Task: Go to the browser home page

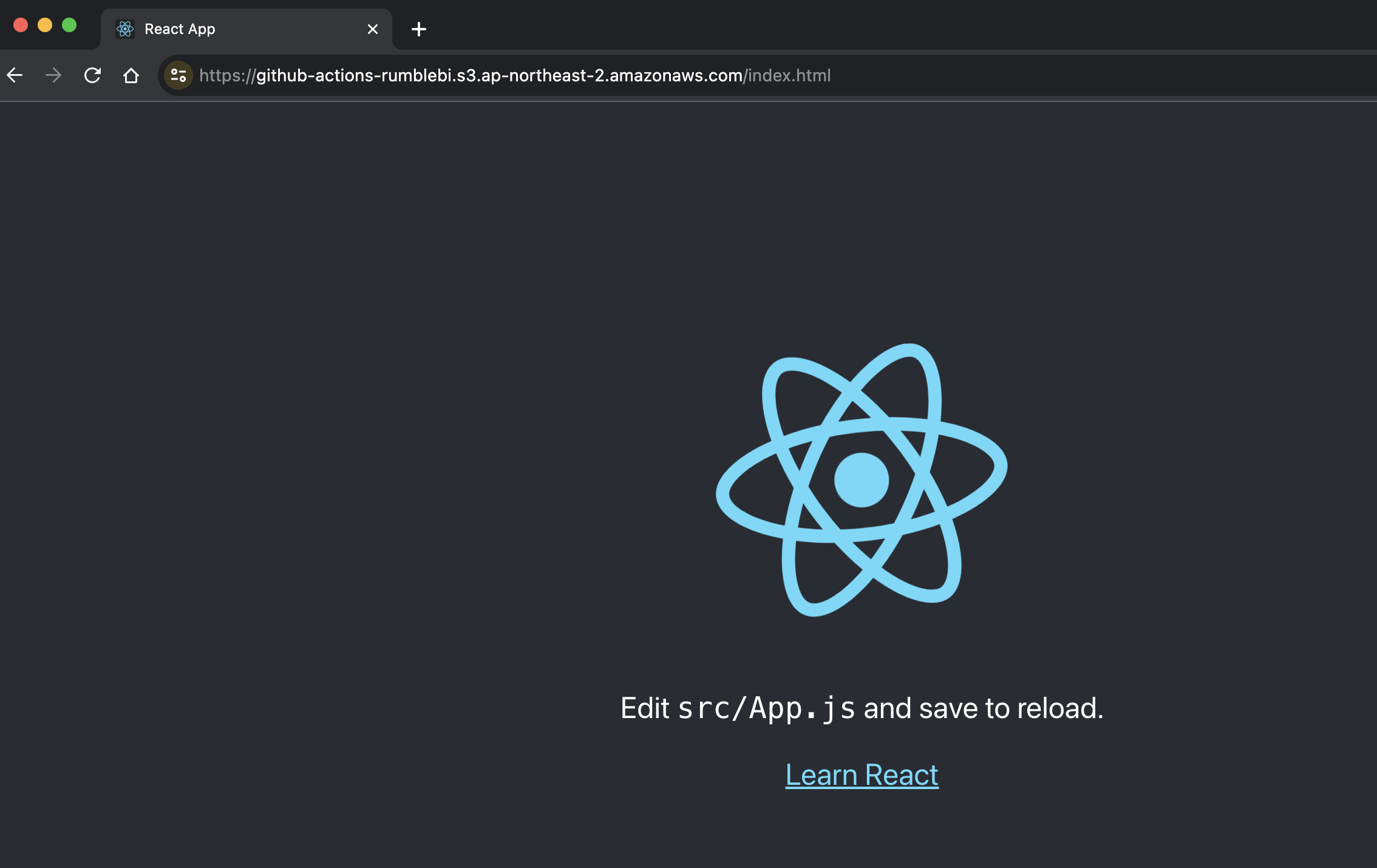Action: pos(131,75)
